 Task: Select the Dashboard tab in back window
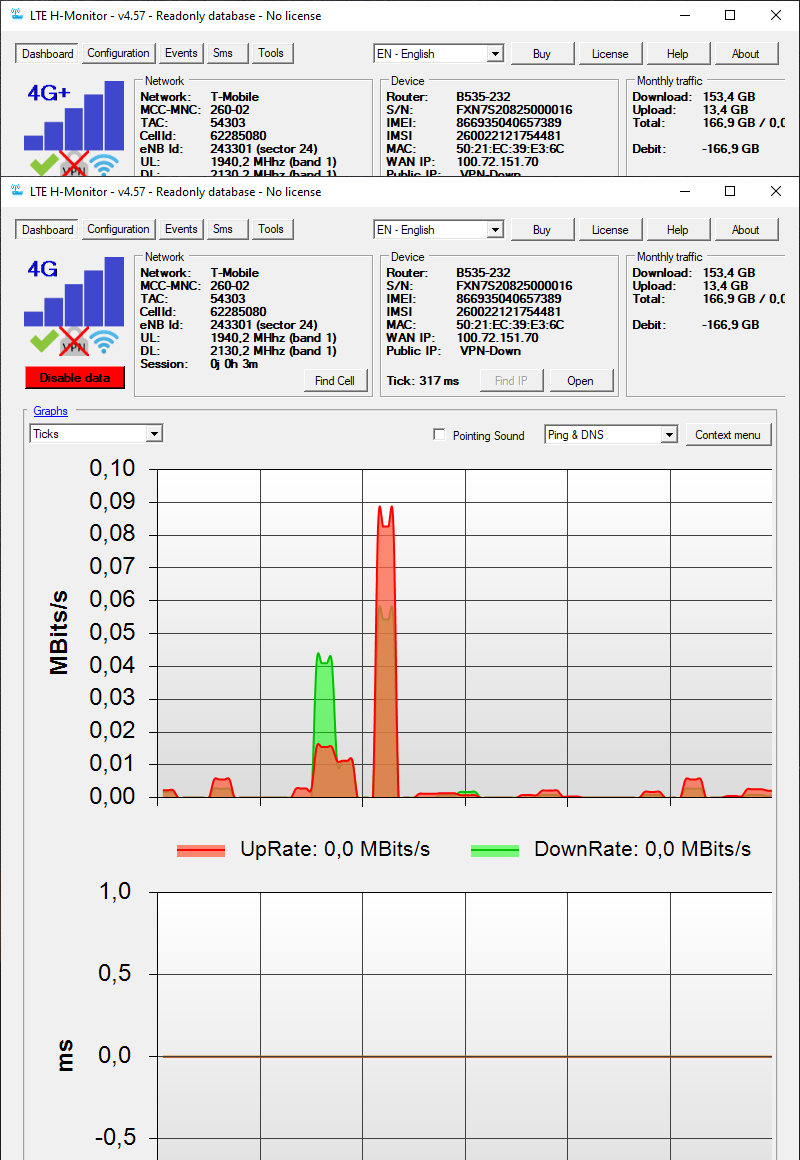[47, 53]
